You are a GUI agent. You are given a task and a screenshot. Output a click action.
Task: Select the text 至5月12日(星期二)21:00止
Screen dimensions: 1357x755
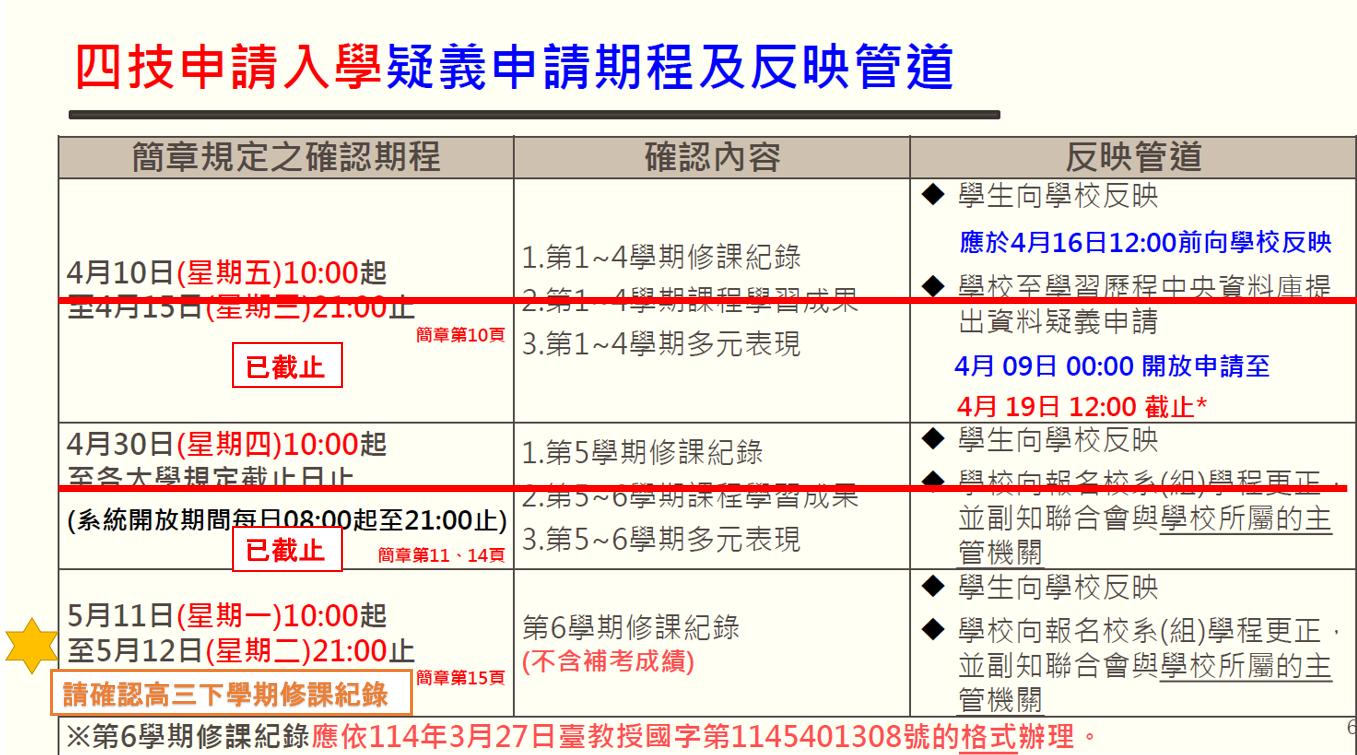coord(241,651)
